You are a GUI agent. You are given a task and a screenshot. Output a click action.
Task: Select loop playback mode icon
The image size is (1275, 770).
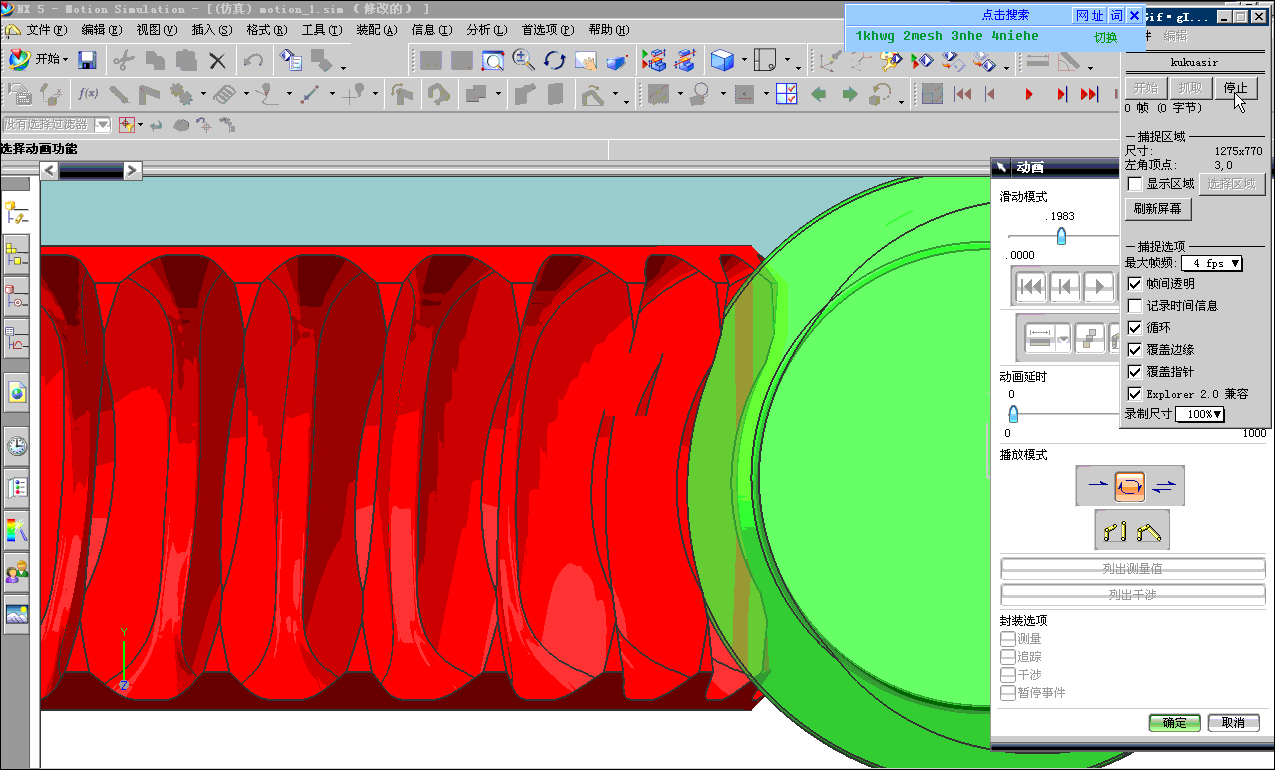pos(1130,486)
